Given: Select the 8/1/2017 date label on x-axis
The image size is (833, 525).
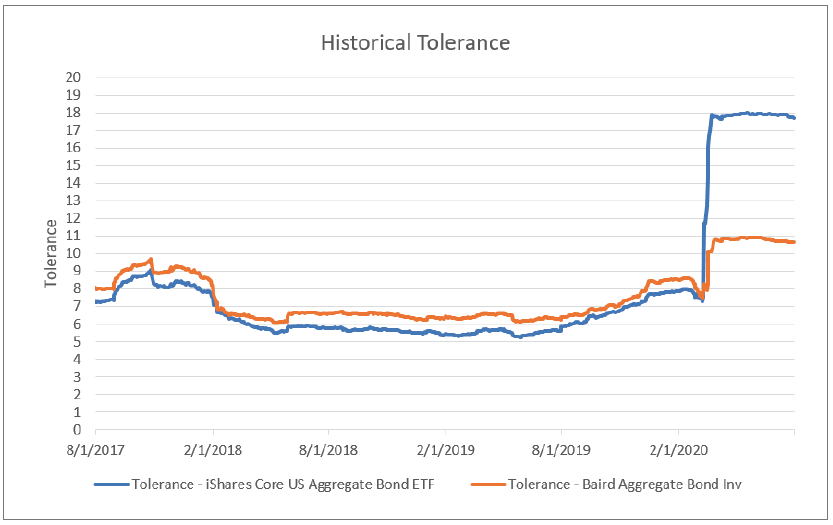Looking at the screenshot, I should coord(94,449).
